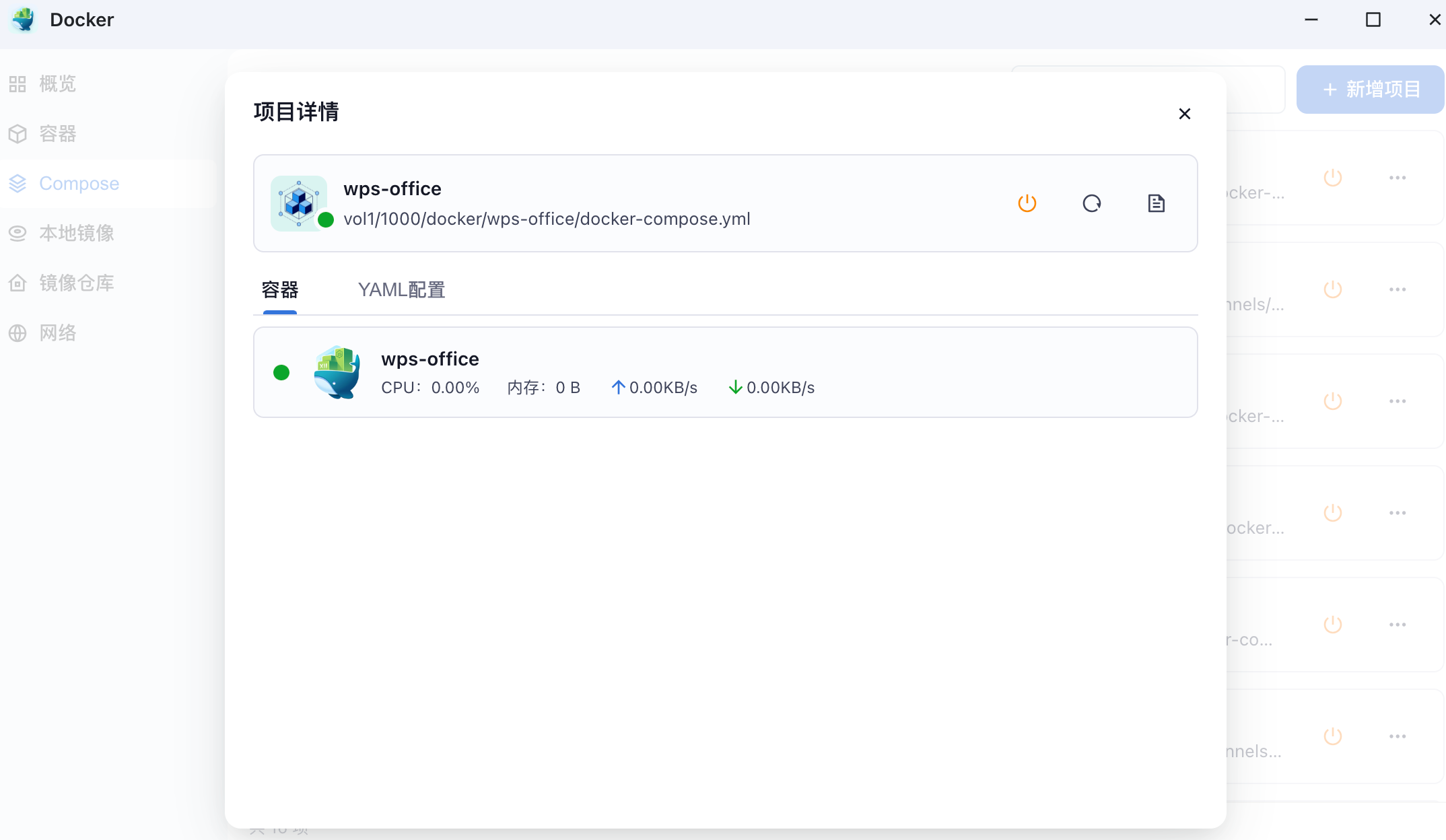The height and width of the screenshot is (840, 1446).
Task: Toggle power on the first background project
Action: coord(1332,178)
